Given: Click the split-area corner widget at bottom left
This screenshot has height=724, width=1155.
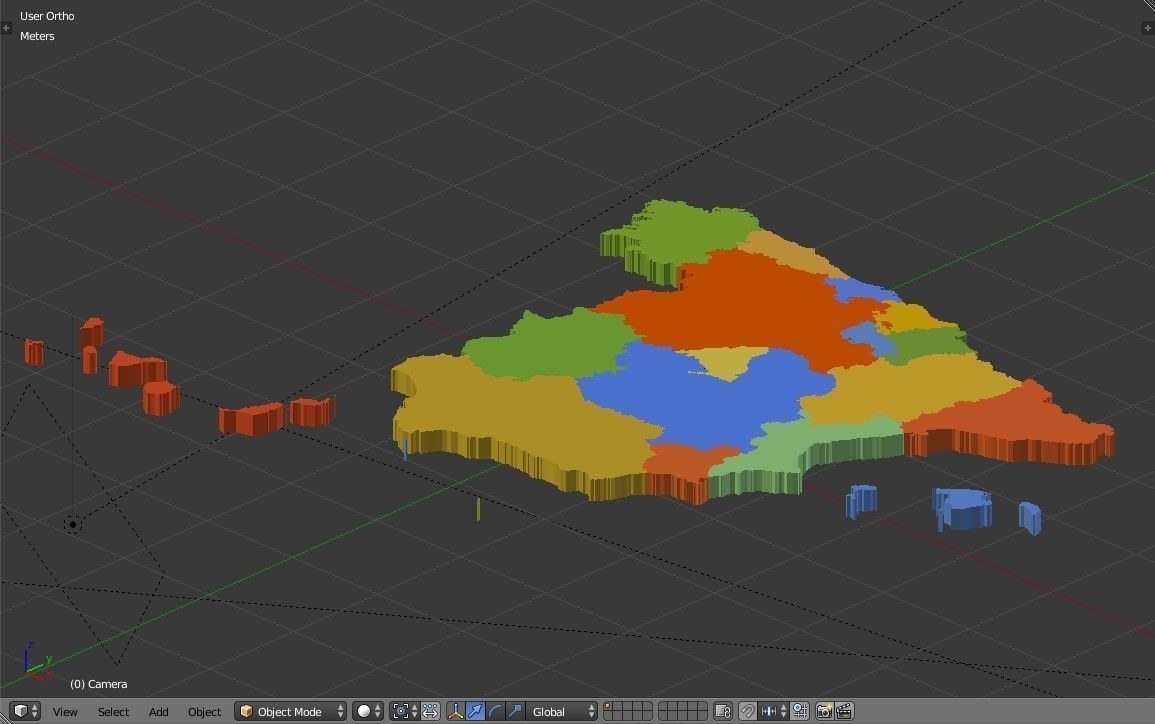Looking at the screenshot, I should tap(4, 719).
